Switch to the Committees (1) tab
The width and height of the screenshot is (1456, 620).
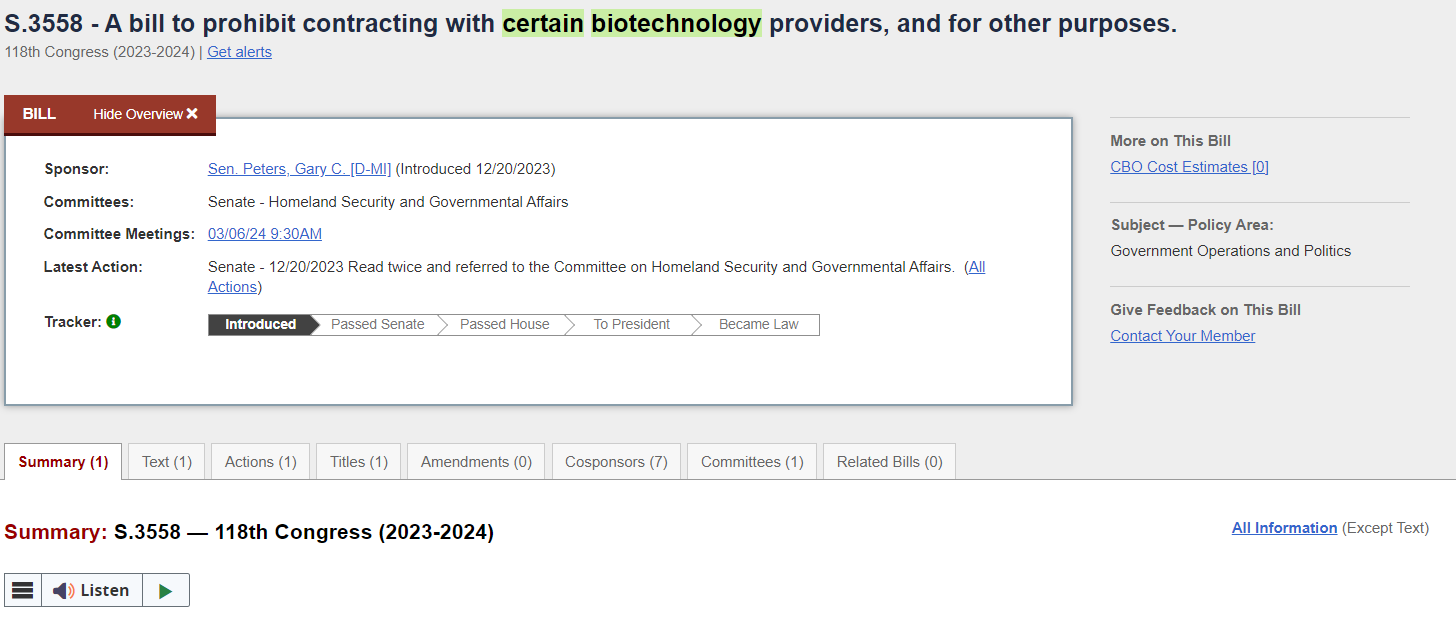click(x=752, y=462)
